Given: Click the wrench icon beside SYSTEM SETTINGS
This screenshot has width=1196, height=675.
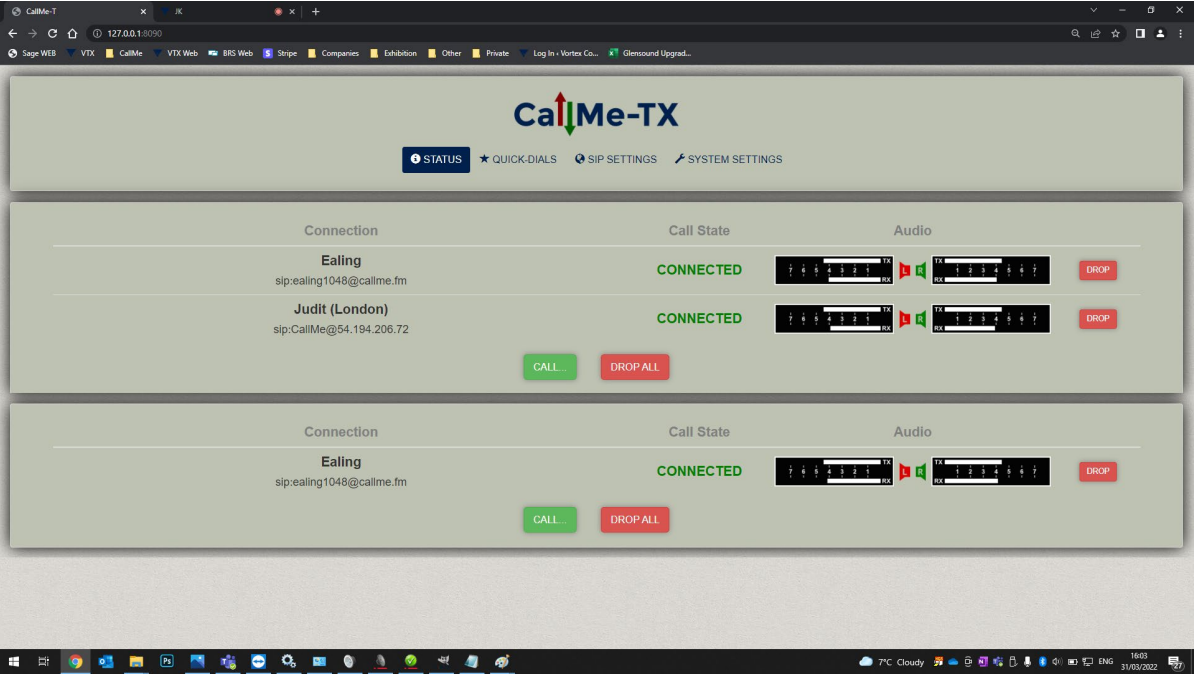Looking at the screenshot, I should pos(679,158).
